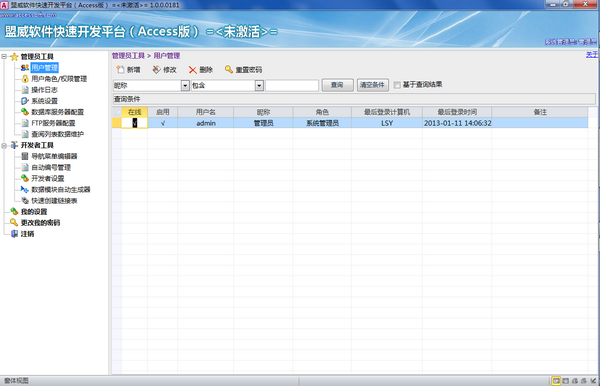Click the 用户管理 breadcrumb link
Image resolution: width=600 pixels, height=386 pixels.
tap(166, 56)
